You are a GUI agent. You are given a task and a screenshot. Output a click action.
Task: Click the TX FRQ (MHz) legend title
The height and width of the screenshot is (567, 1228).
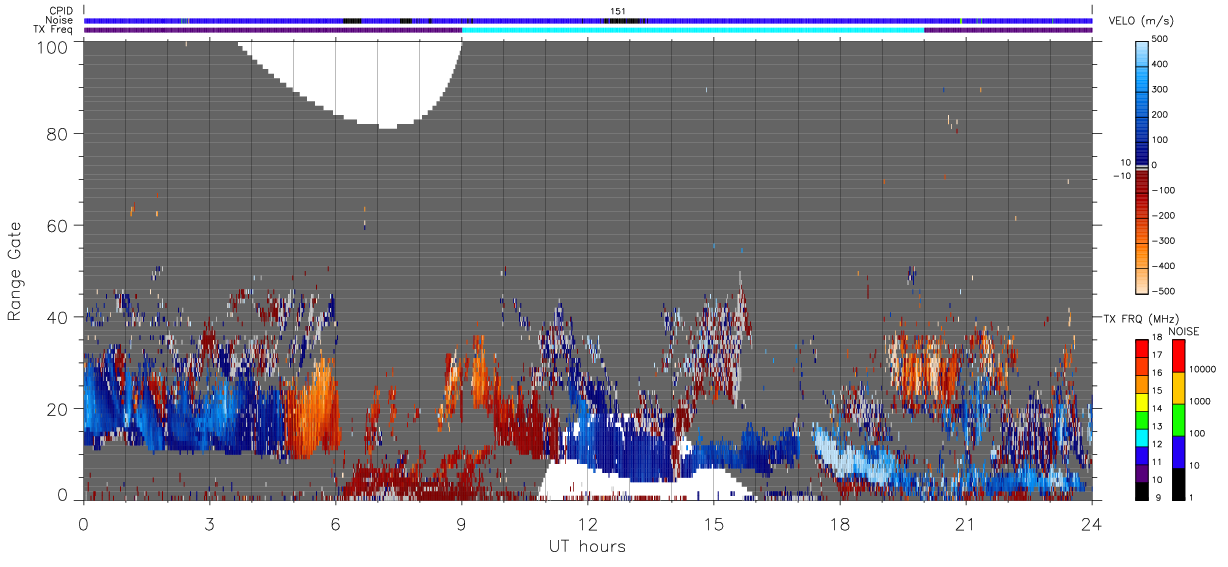pyautogui.click(x=1141, y=319)
